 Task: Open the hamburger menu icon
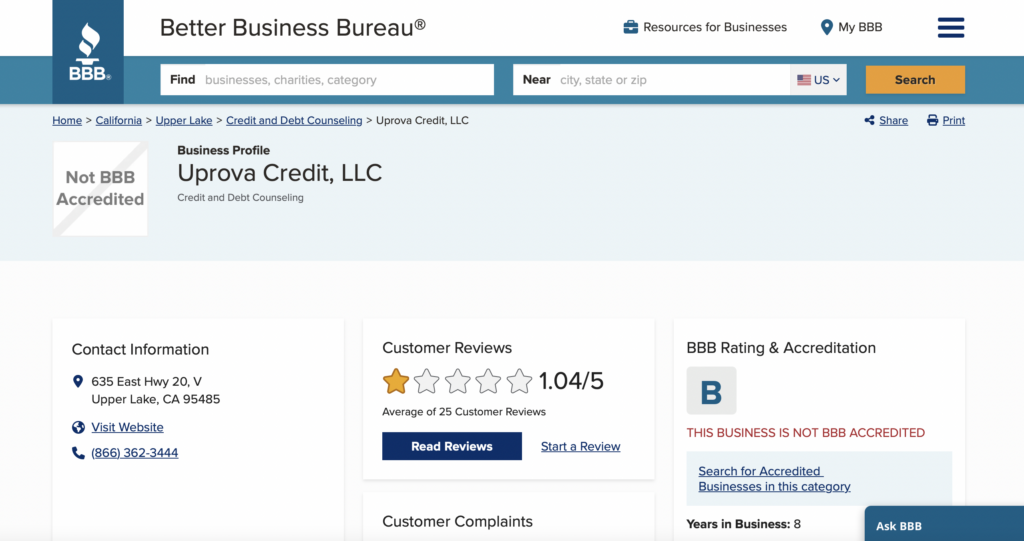coord(951,27)
